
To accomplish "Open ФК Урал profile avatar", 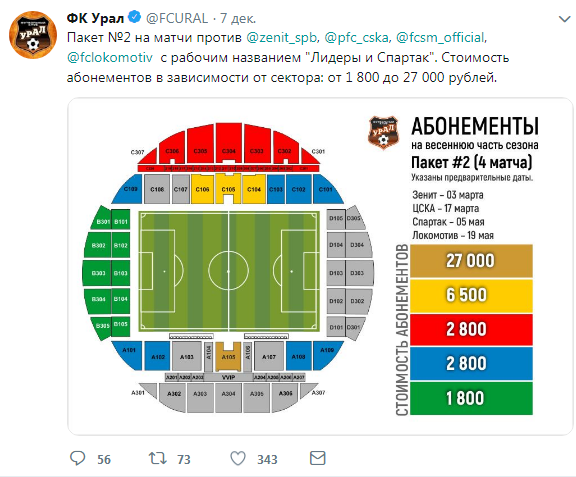I will point(33,35).
